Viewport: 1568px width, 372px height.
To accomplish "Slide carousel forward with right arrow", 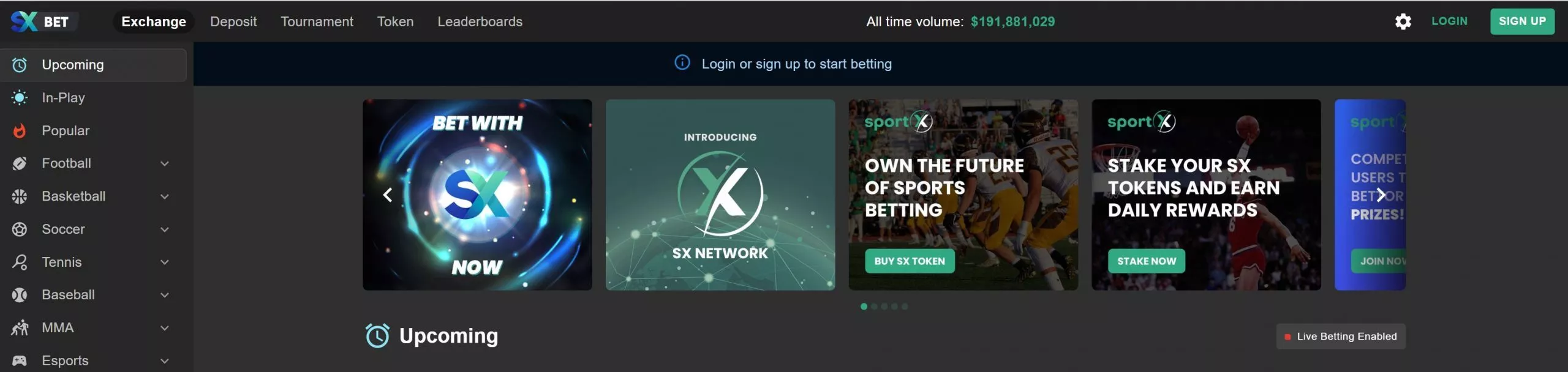I will (1381, 195).
